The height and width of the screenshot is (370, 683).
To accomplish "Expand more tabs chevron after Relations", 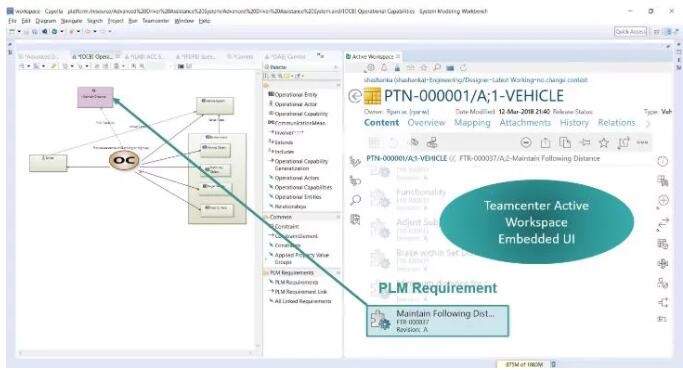I will click(x=648, y=124).
